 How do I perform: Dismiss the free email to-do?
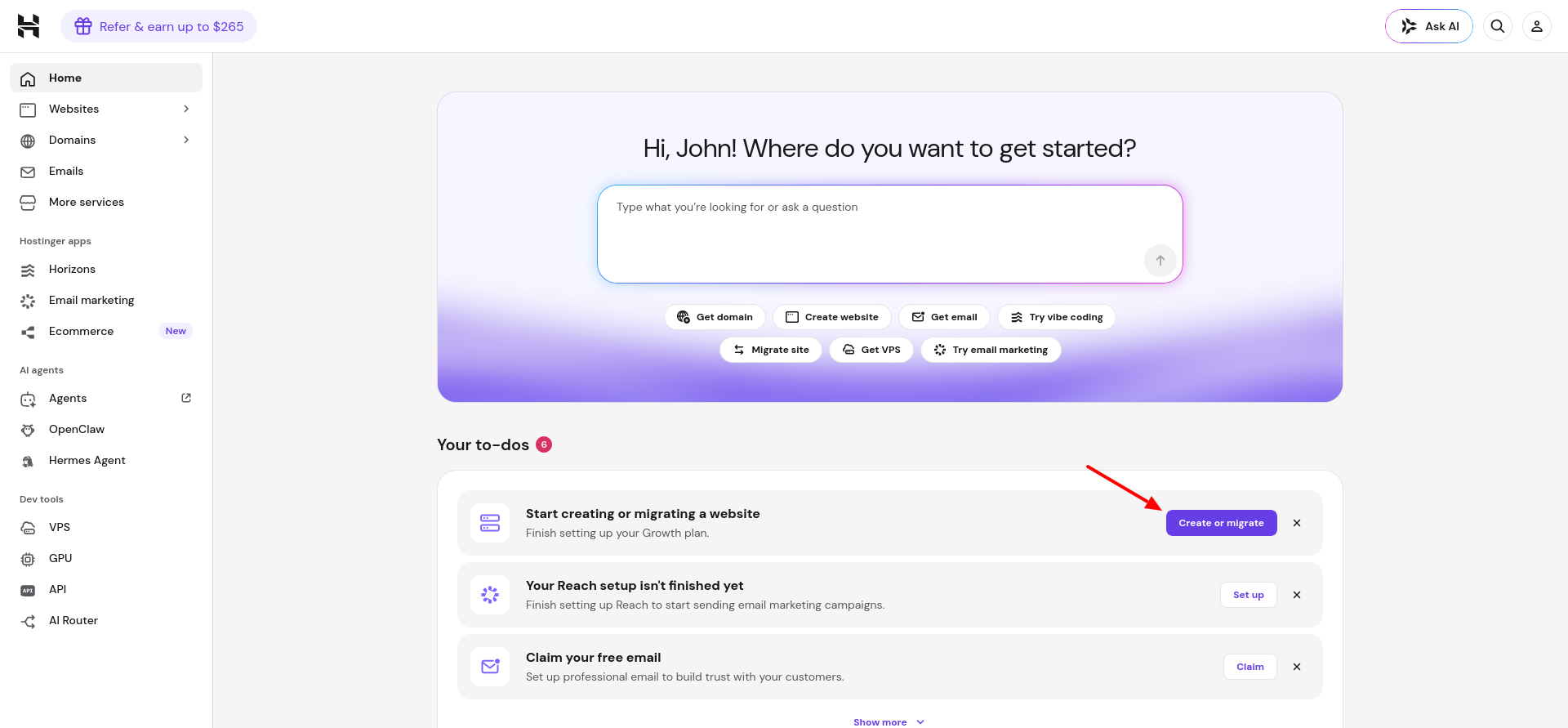click(1297, 667)
